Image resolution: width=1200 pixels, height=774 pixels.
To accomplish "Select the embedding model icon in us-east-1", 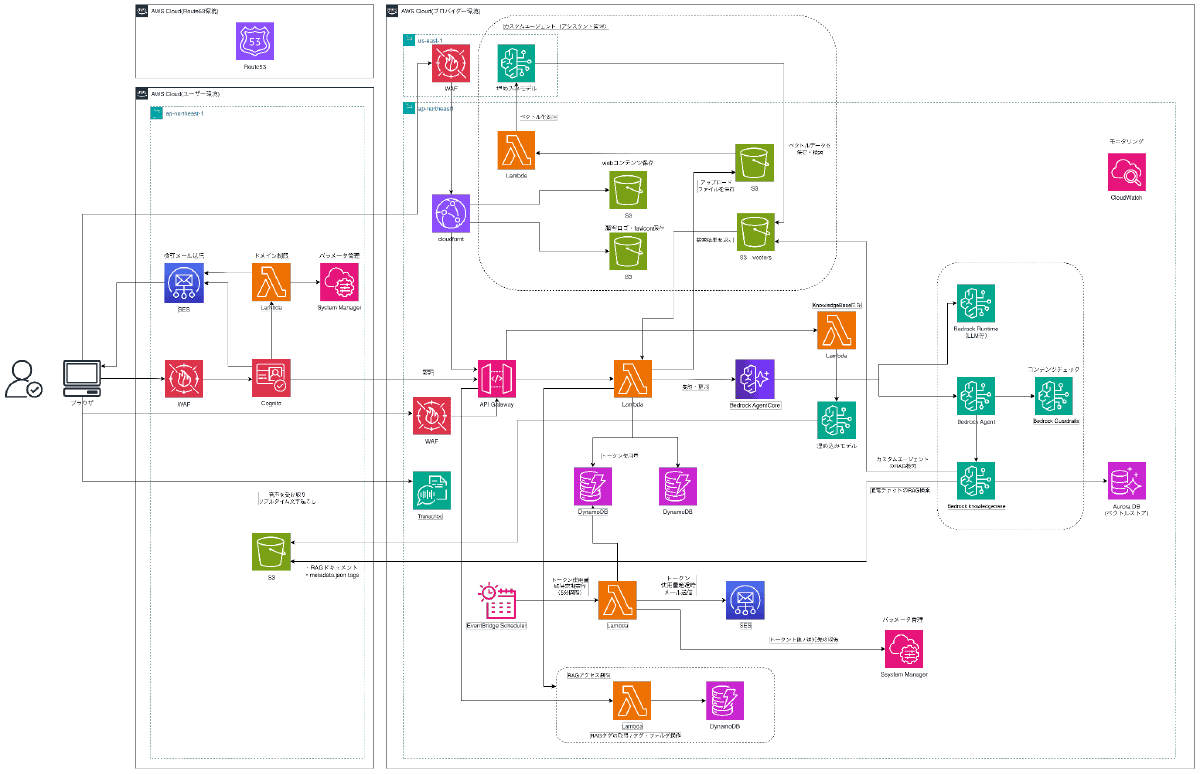I will click(x=516, y=63).
